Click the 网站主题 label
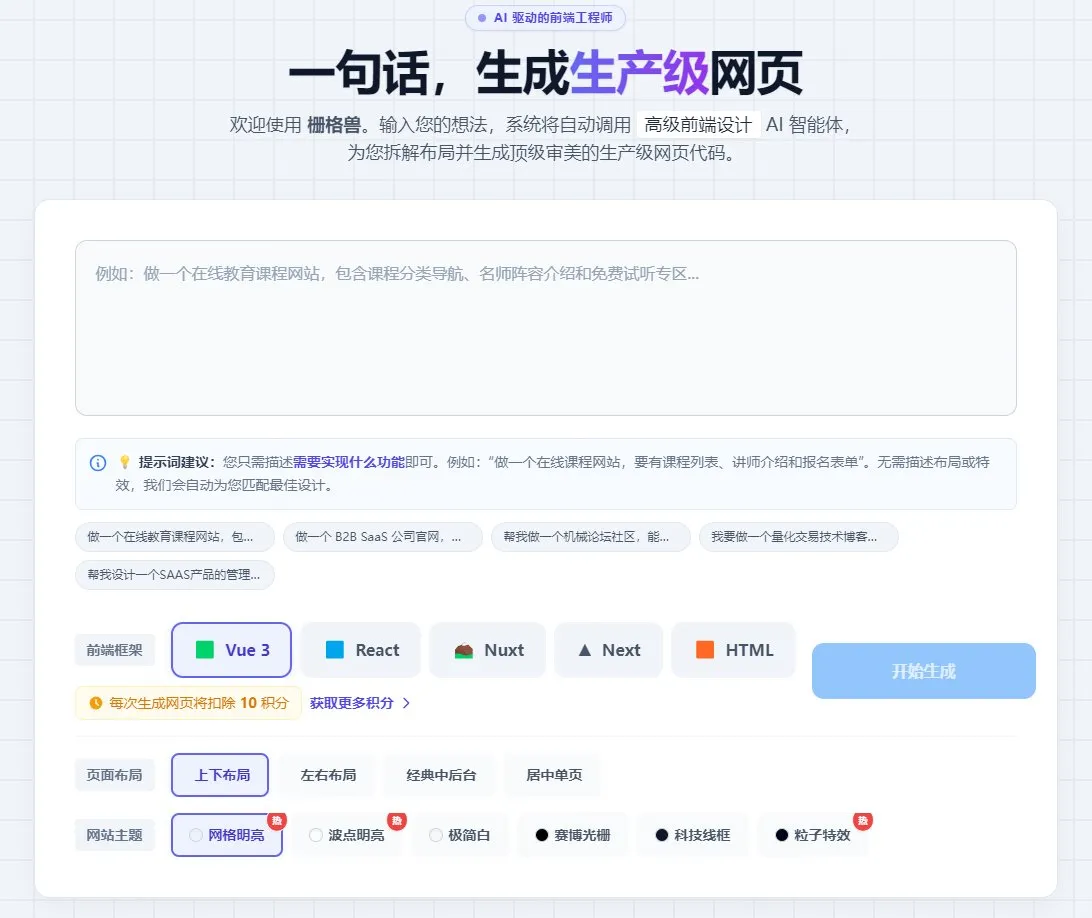 click(114, 834)
